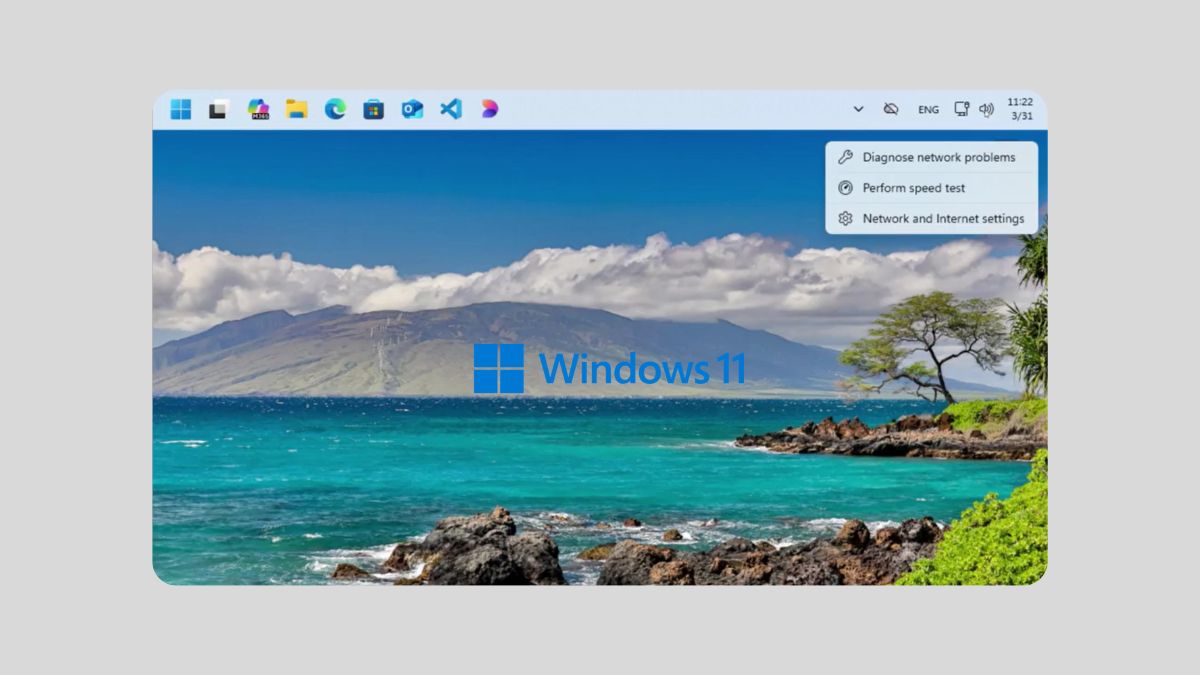Screen dimensions: 1200x675
Task: Launch Visual Studio Code
Action: [x=451, y=109]
